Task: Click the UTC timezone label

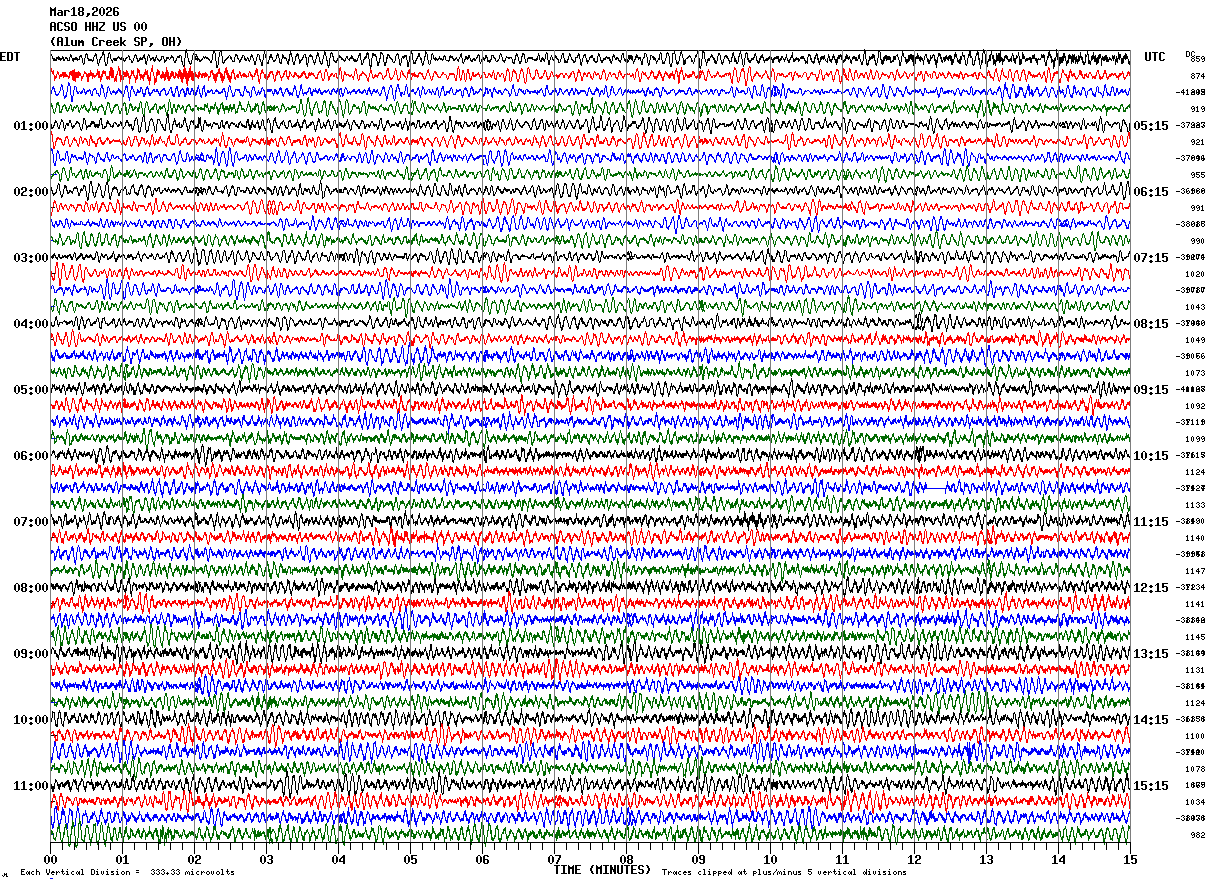Action: [x=1155, y=57]
